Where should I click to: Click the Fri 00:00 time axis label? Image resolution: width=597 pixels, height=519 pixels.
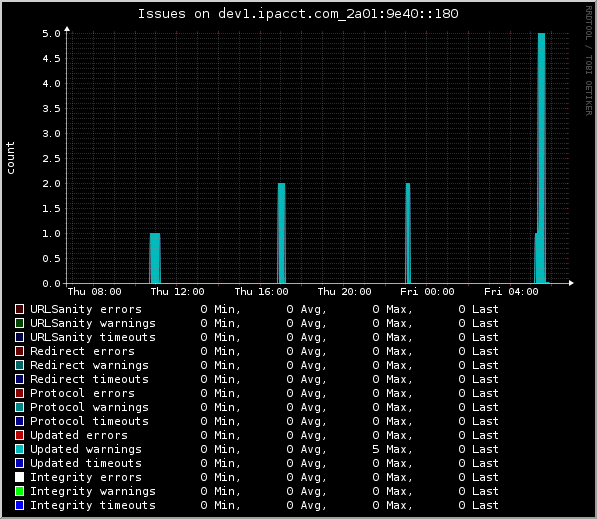[x=427, y=292]
